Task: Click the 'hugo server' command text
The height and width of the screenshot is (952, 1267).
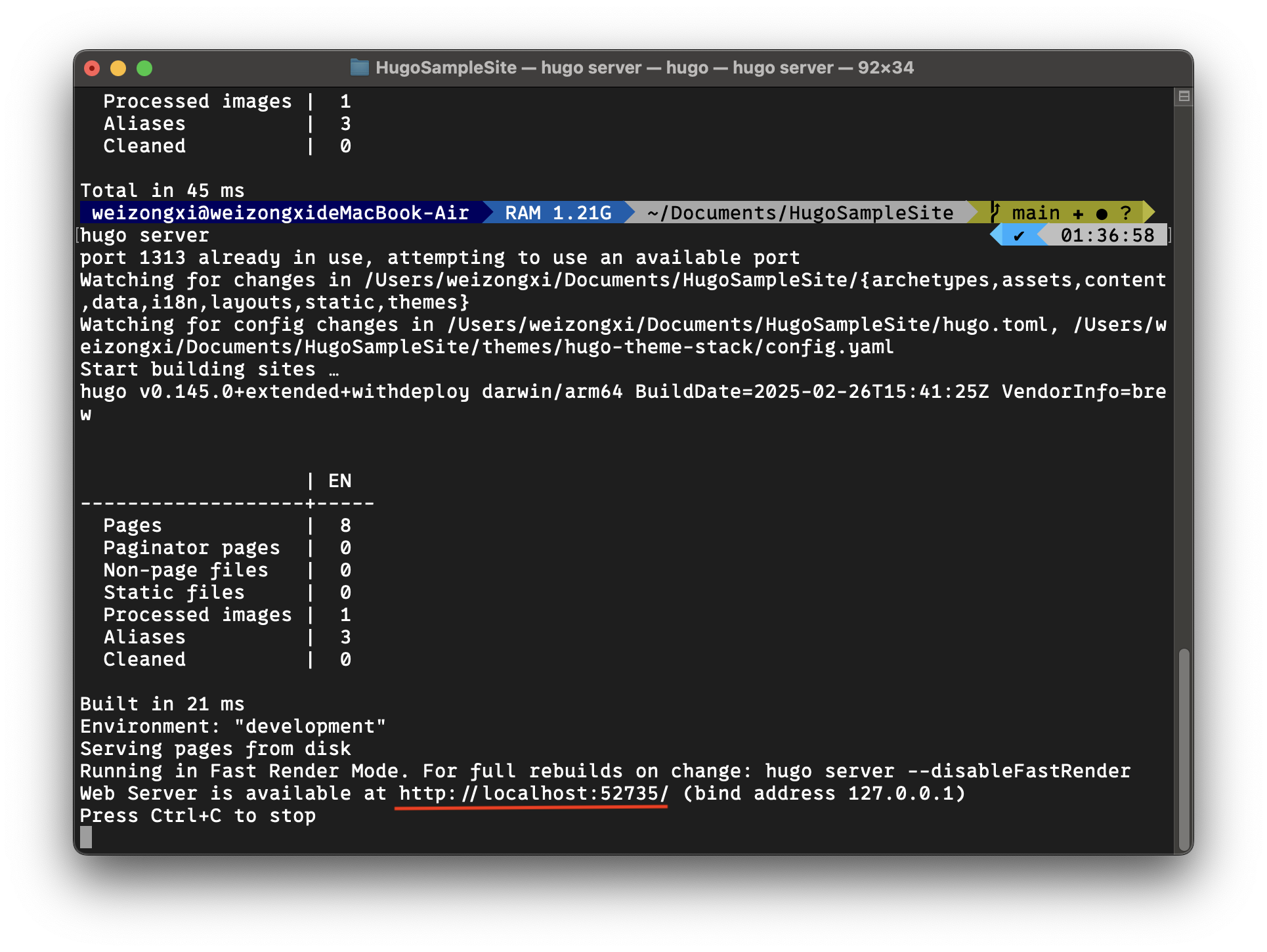Action: pos(144,235)
